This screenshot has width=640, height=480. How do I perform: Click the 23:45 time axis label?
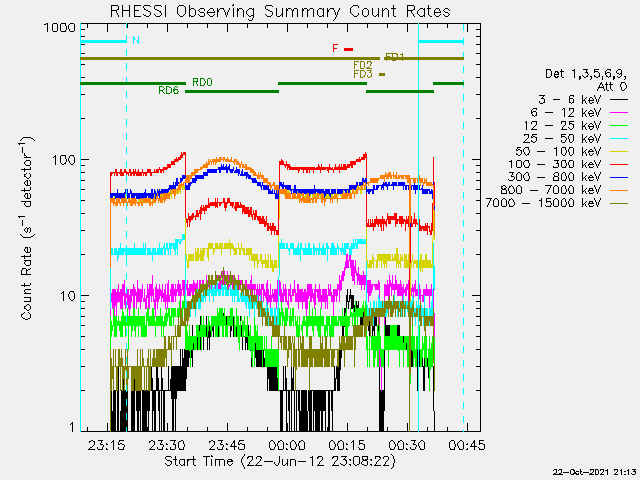tap(227, 445)
